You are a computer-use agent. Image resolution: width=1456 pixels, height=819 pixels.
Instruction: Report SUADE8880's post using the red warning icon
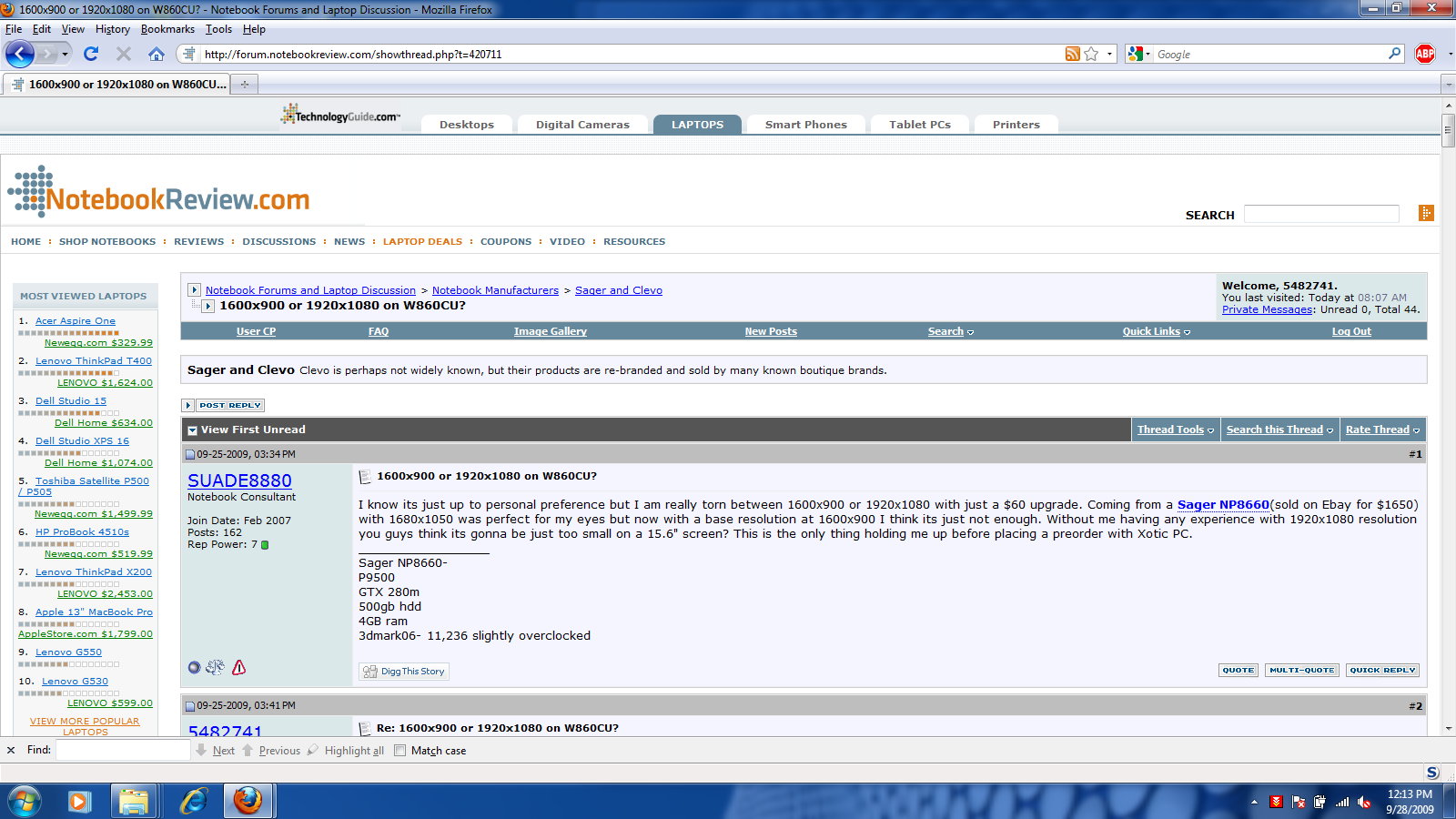coord(239,668)
